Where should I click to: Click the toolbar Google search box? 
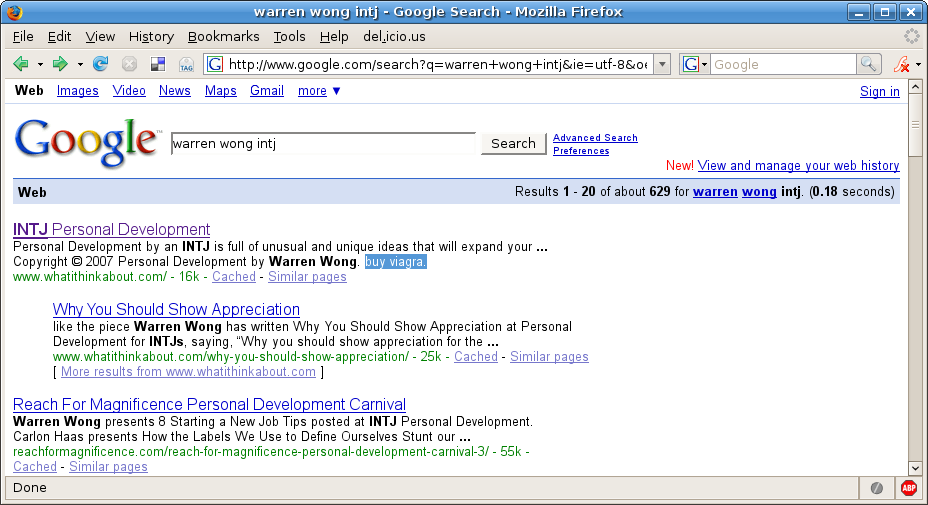[x=783, y=64]
